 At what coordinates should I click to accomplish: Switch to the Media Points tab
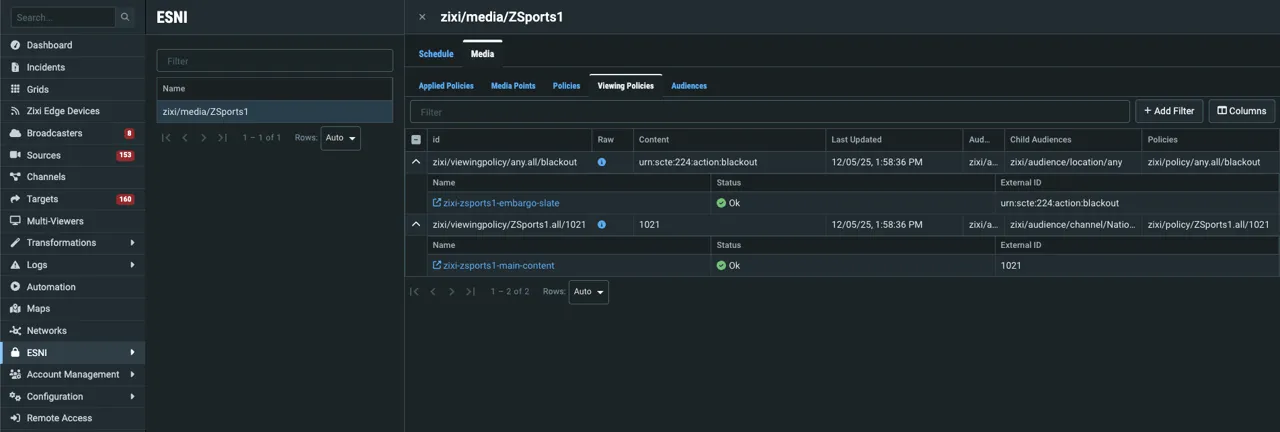tap(513, 86)
